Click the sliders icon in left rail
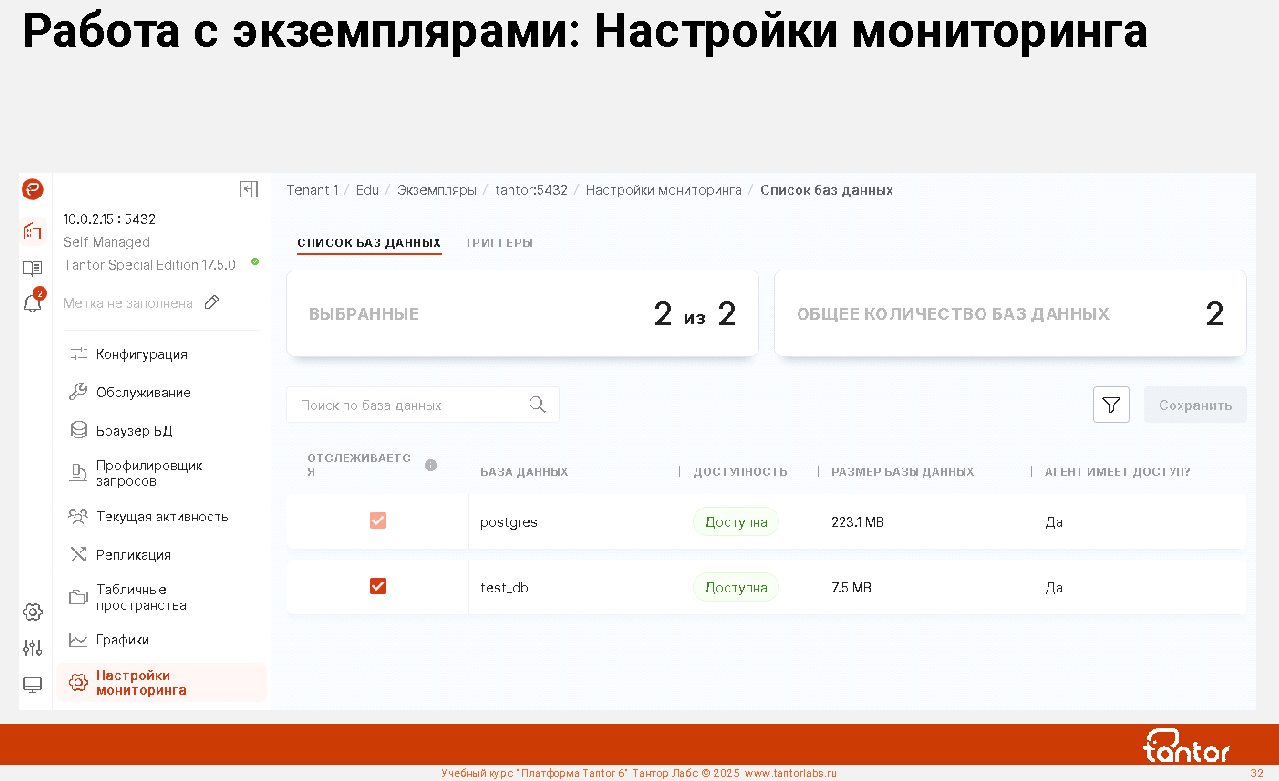1279x781 pixels. [33, 648]
